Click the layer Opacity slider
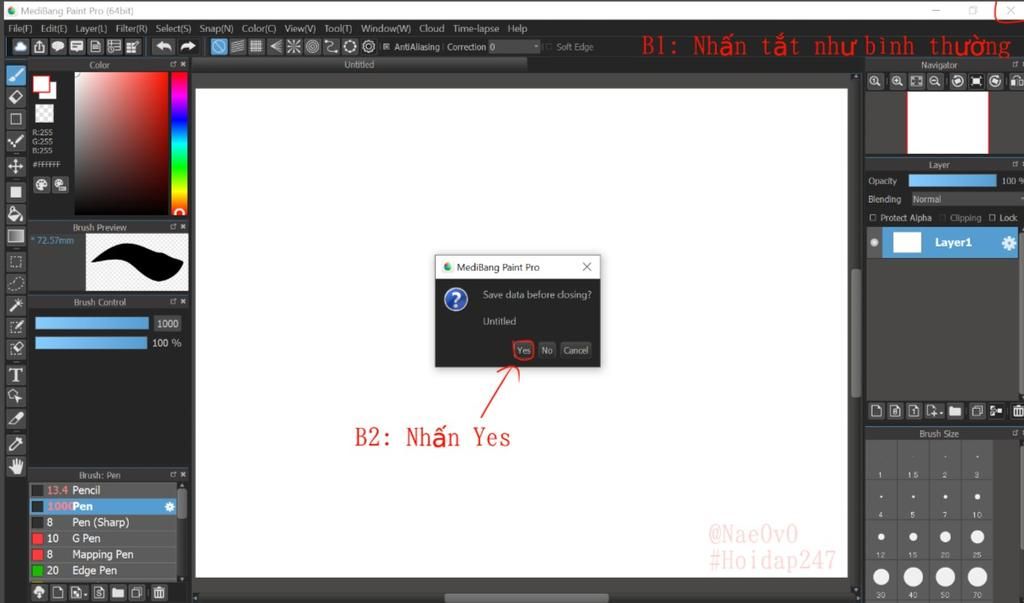The width and height of the screenshot is (1024, 603). [953, 181]
